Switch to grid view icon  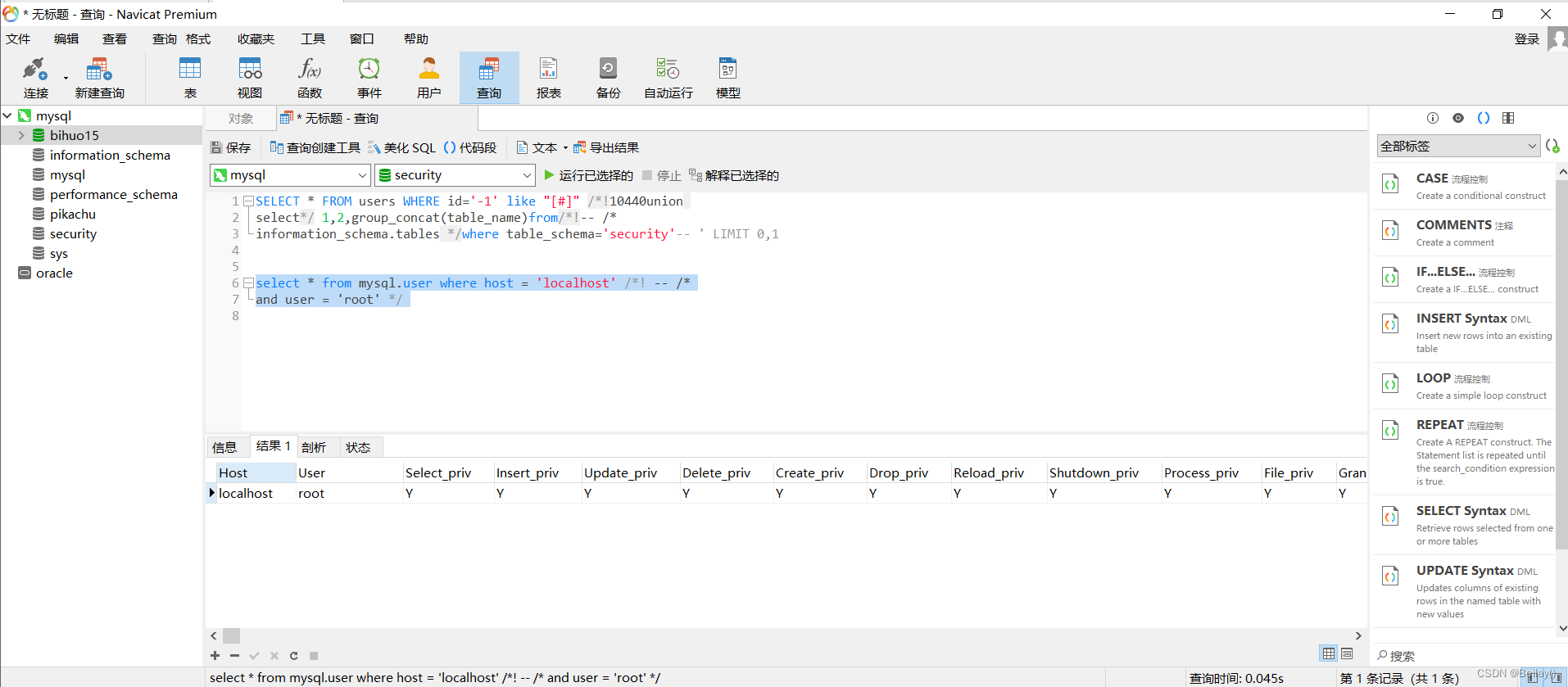pyautogui.click(x=1329, y=653)
